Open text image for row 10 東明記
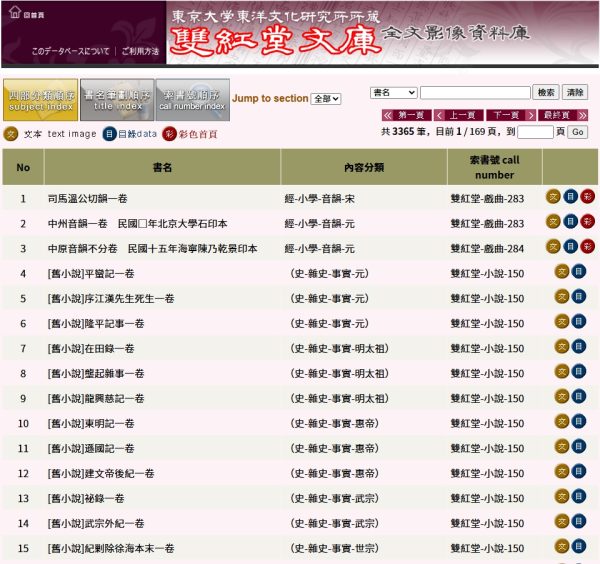600x564 pixels. coord(562,421)
